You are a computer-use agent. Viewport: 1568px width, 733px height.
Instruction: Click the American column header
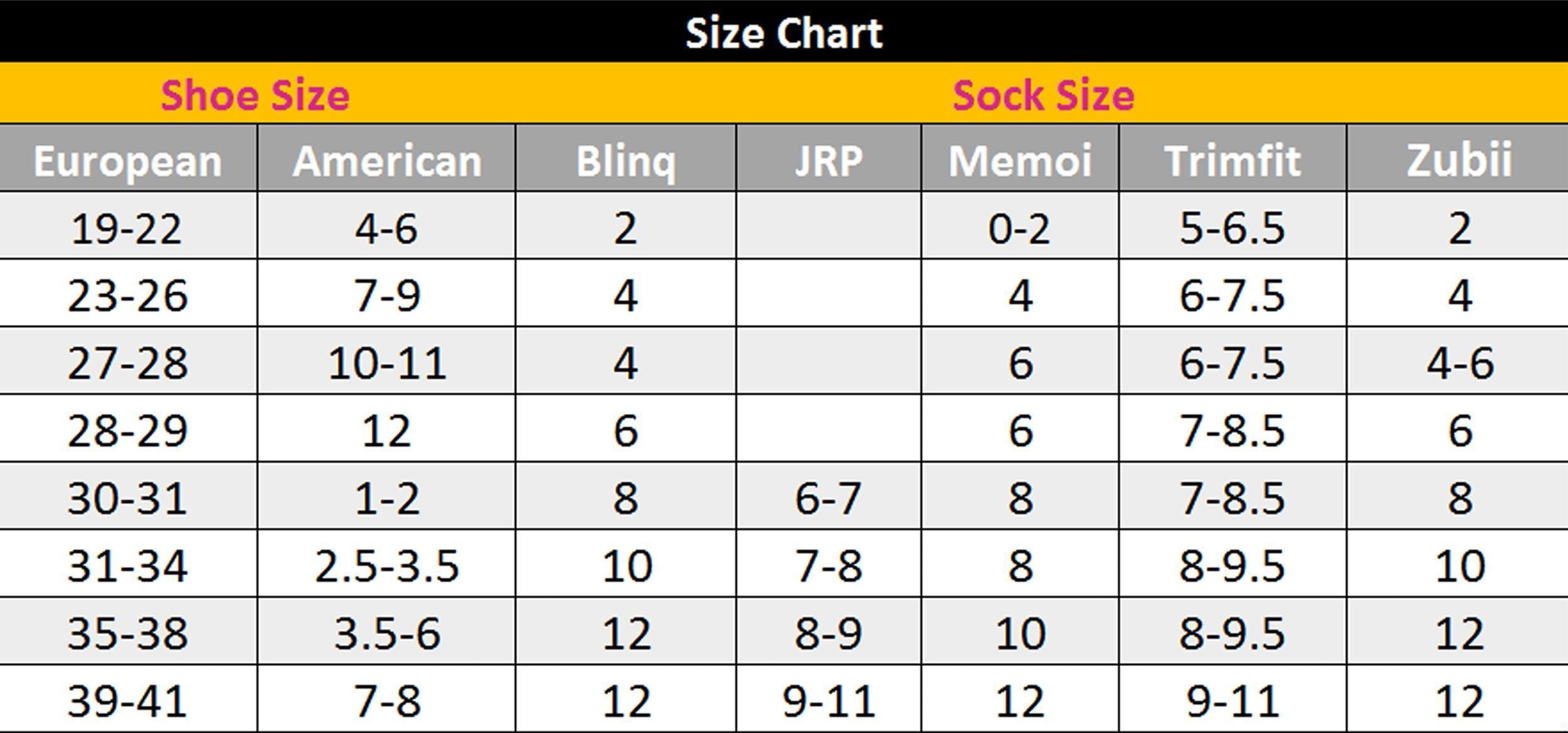387,161
